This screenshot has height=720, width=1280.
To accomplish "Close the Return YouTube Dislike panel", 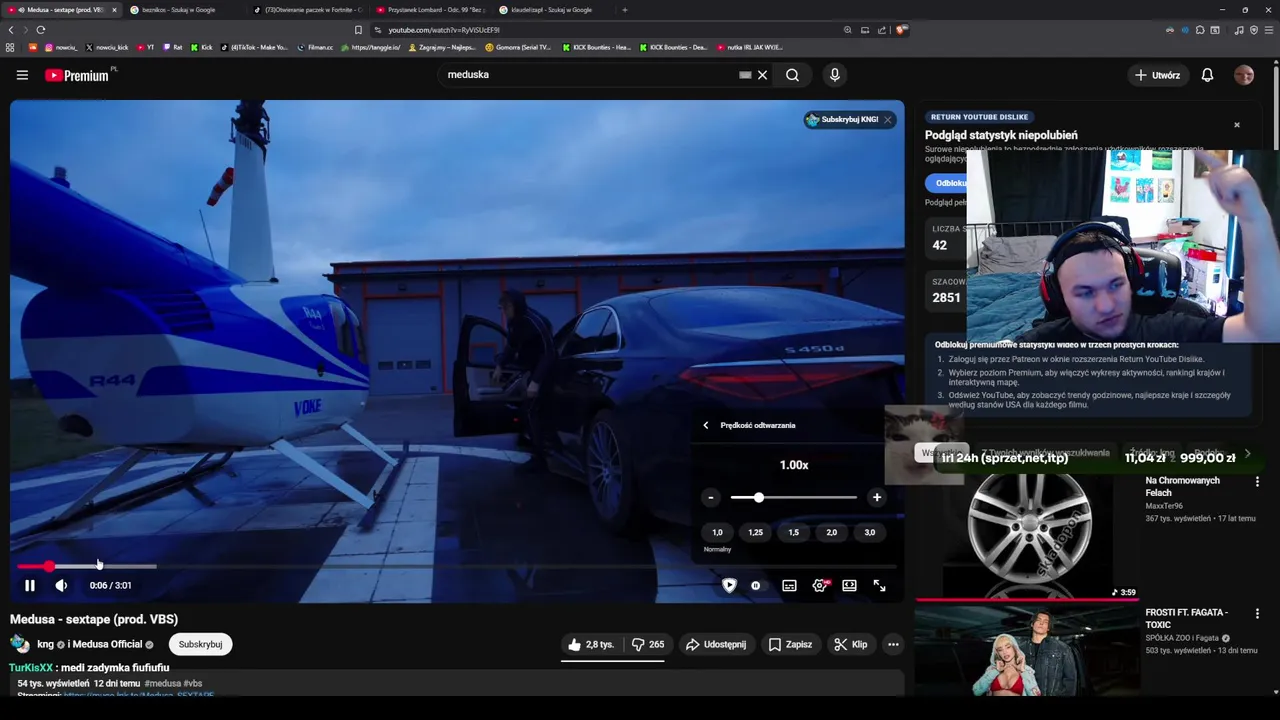I will pos(1237,125).
